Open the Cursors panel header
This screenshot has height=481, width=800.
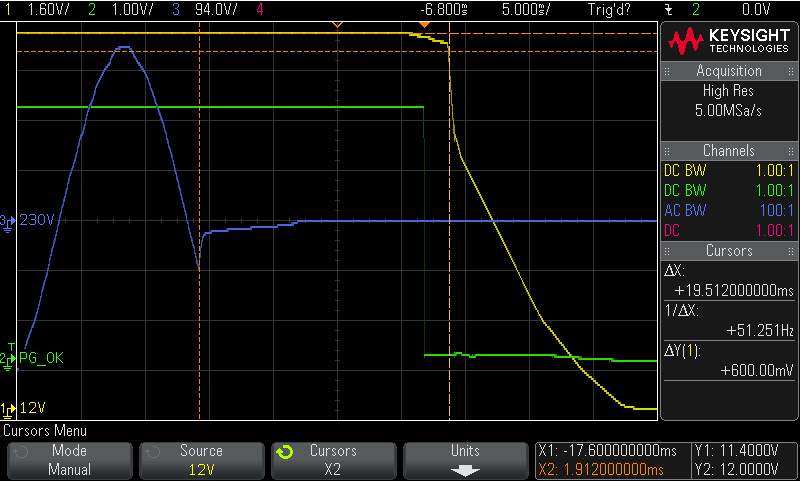[x=729, y=251]
